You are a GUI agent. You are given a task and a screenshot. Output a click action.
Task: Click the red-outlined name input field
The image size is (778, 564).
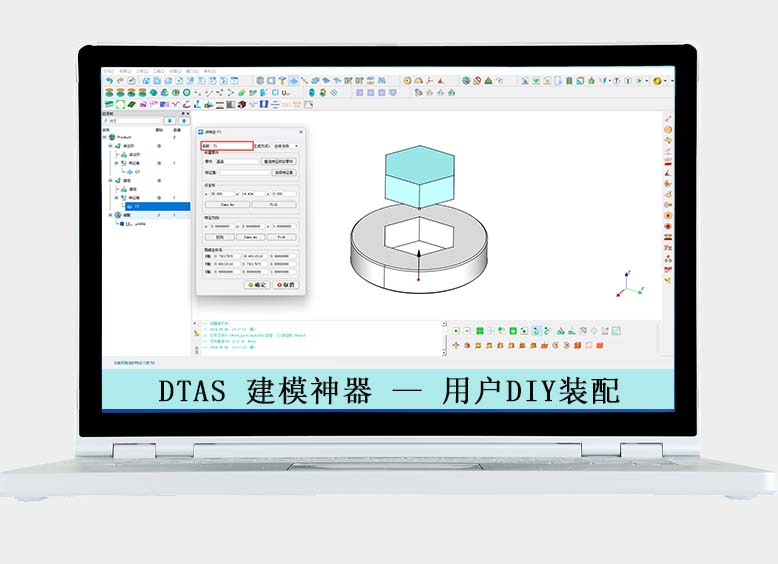(x=226, y=146)
